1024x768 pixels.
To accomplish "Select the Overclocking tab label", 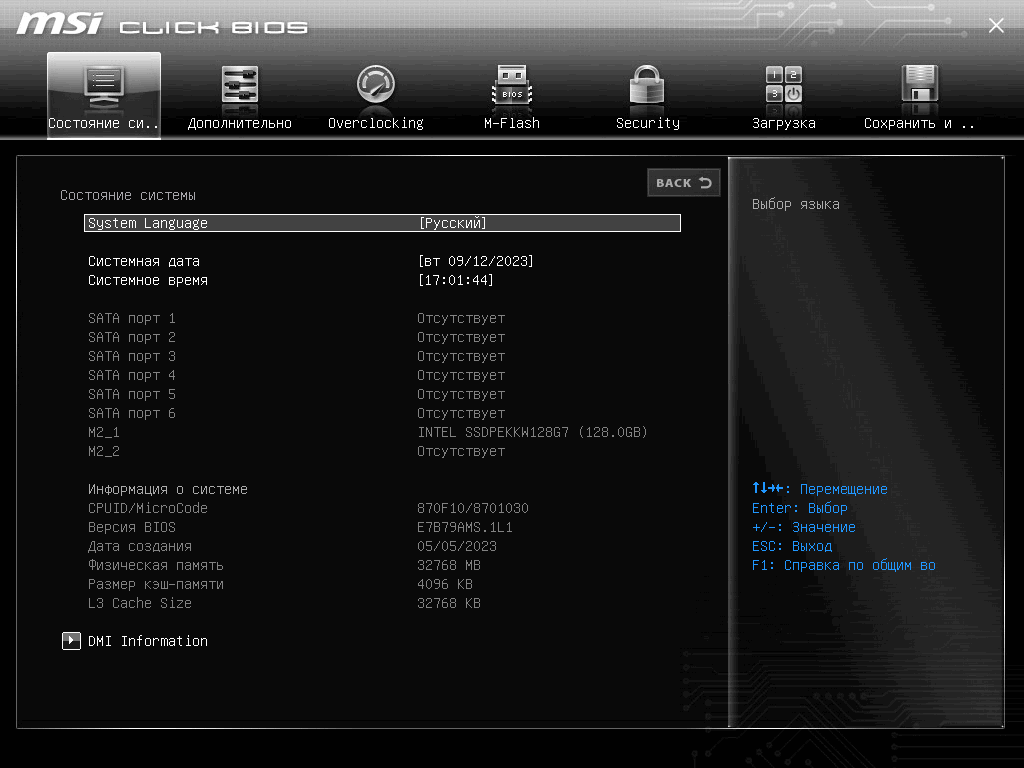I will pos(376,123).
